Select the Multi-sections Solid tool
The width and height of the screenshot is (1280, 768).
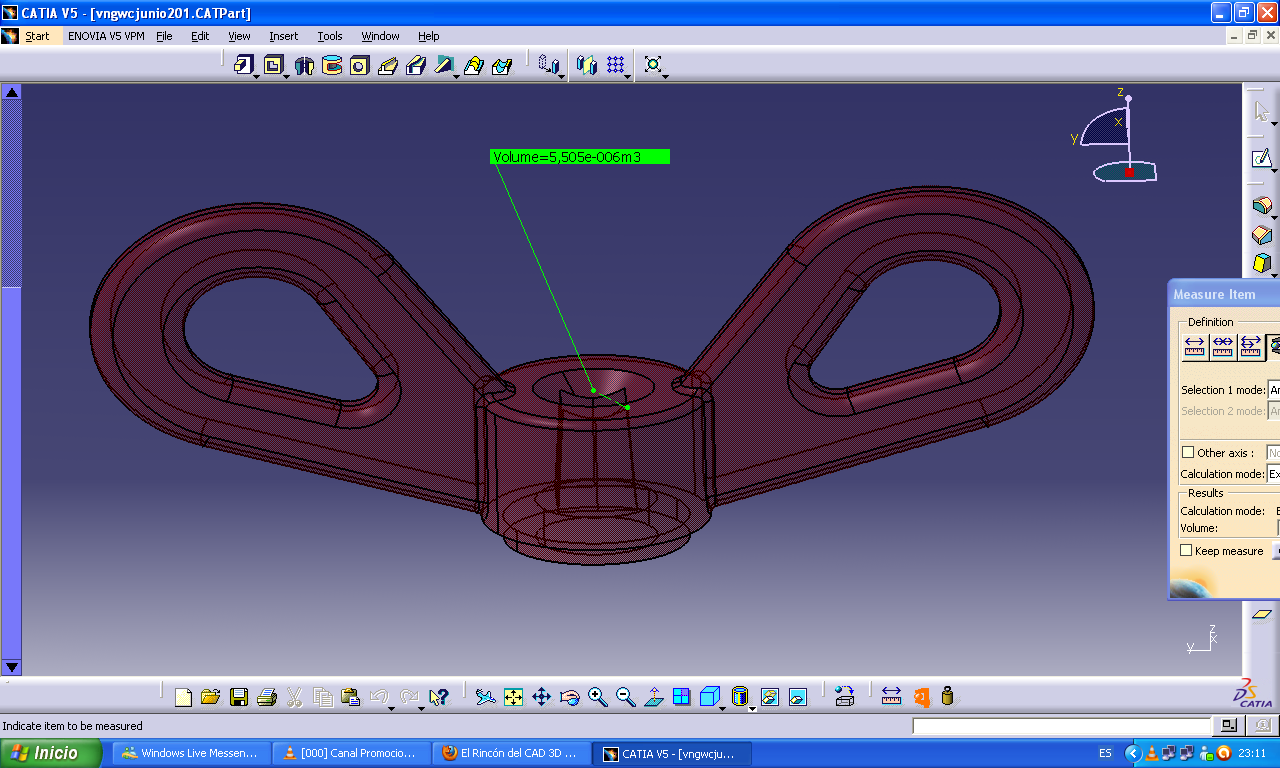(x=474, y=65)
